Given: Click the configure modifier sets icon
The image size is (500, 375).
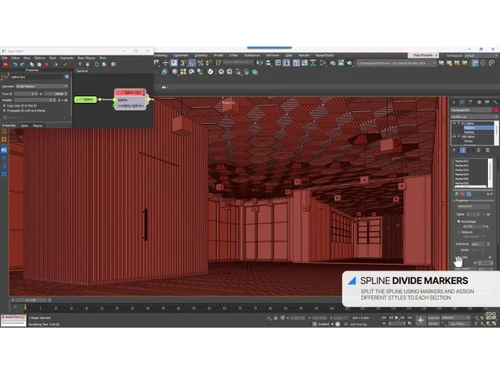Looking at the screenshot, I should [488, 150].
